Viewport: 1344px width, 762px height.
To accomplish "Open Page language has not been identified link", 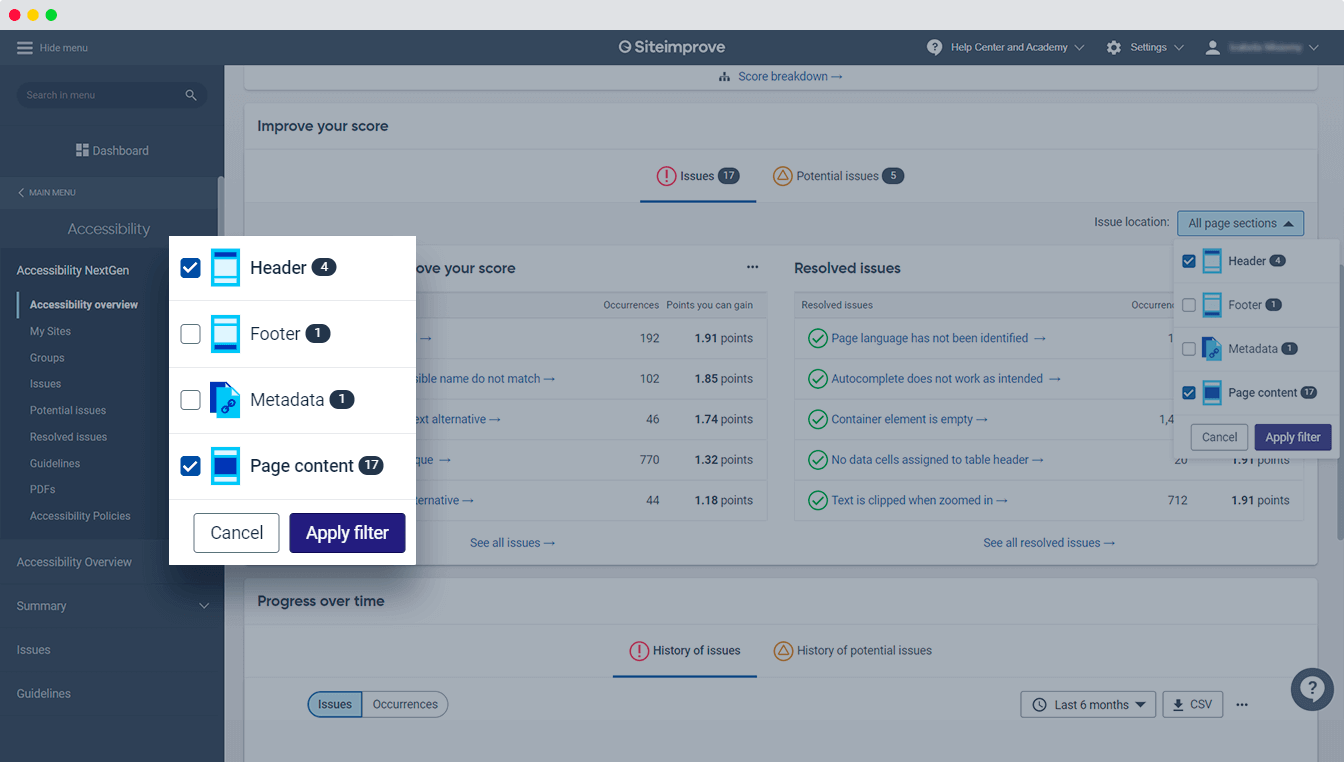I will tap(938, 338).
